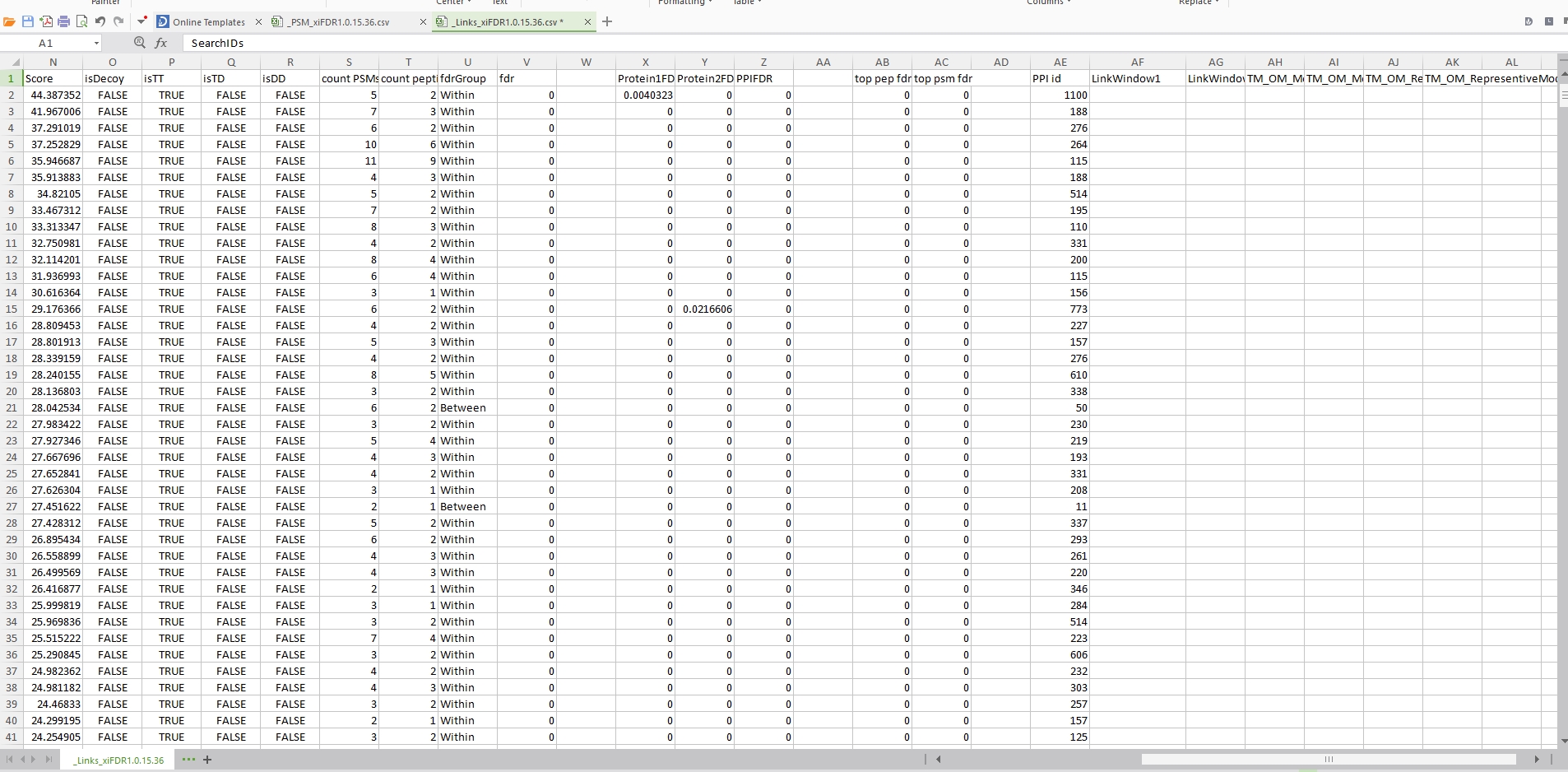This screenshot has height=772, width=1568.
Task: Click vertical scrollbar down arrow
Action: click(1563, 742)
